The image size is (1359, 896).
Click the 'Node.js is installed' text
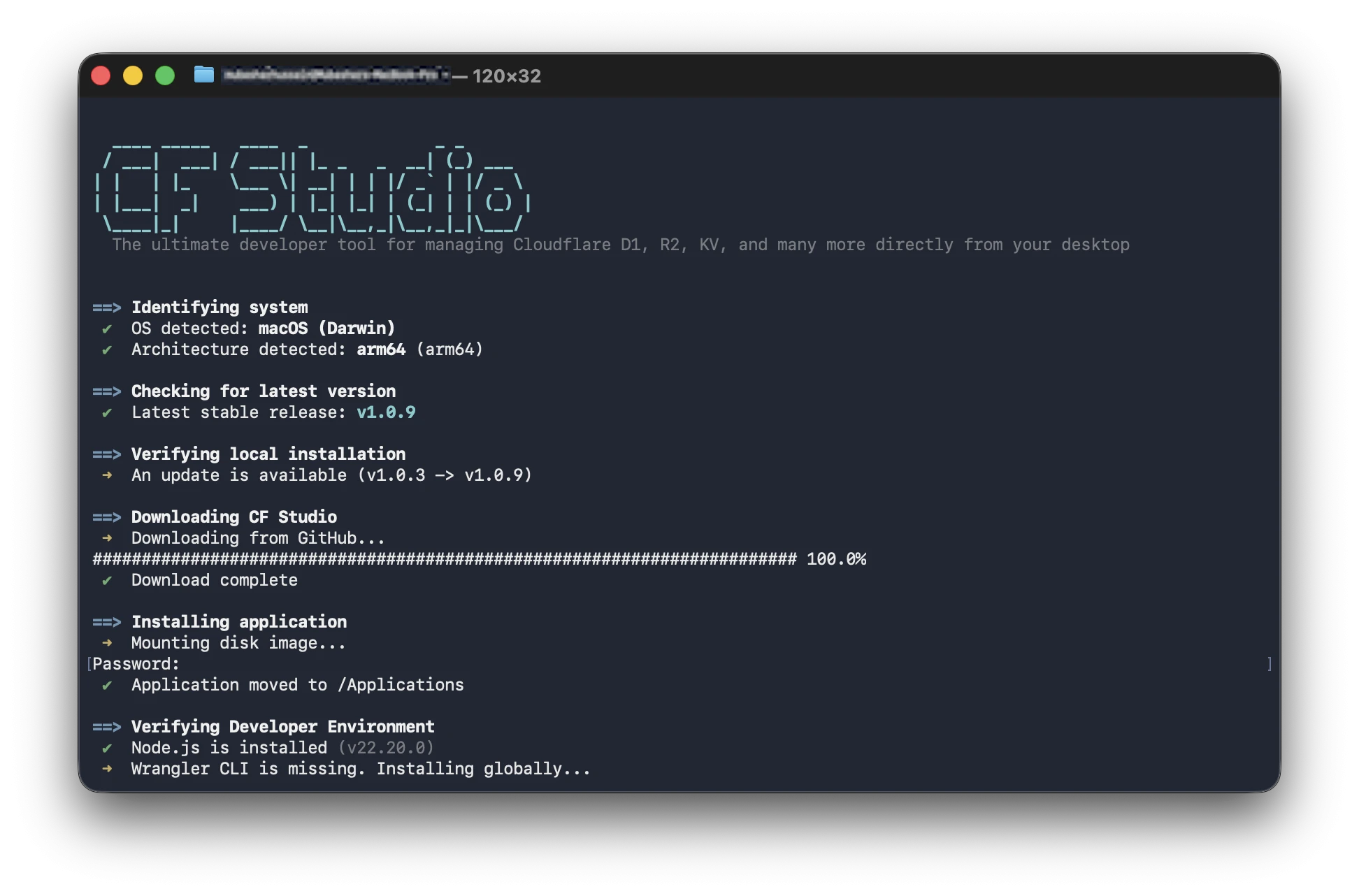click(229, 748)
